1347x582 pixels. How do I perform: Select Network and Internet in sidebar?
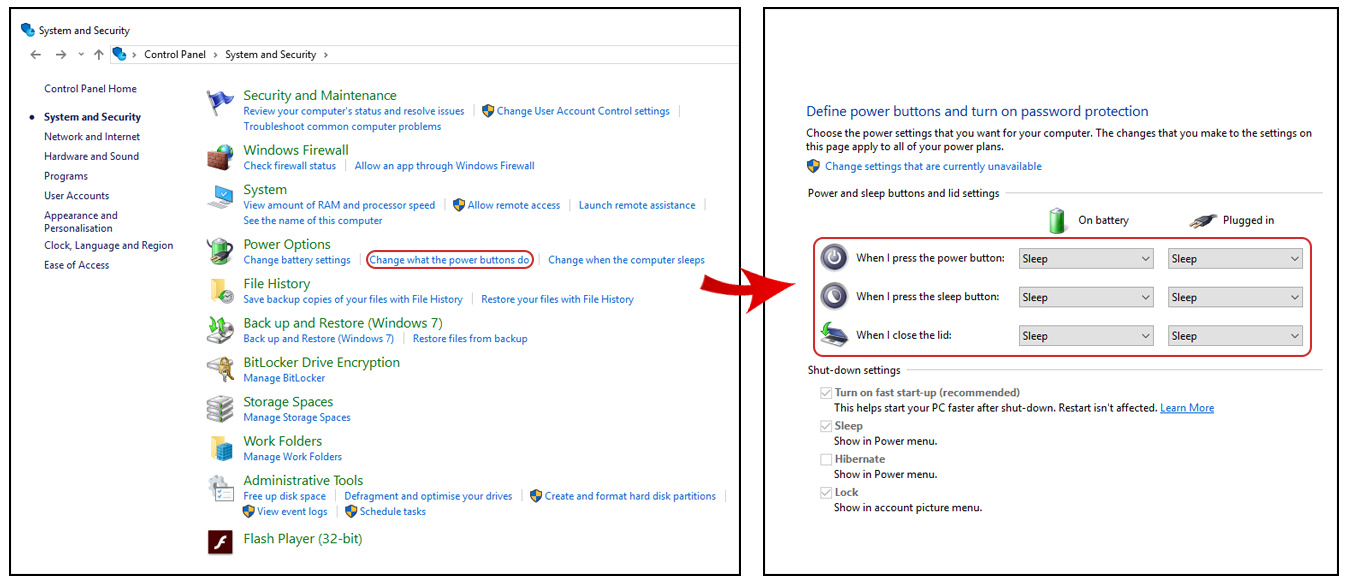(x=92, y=137)
